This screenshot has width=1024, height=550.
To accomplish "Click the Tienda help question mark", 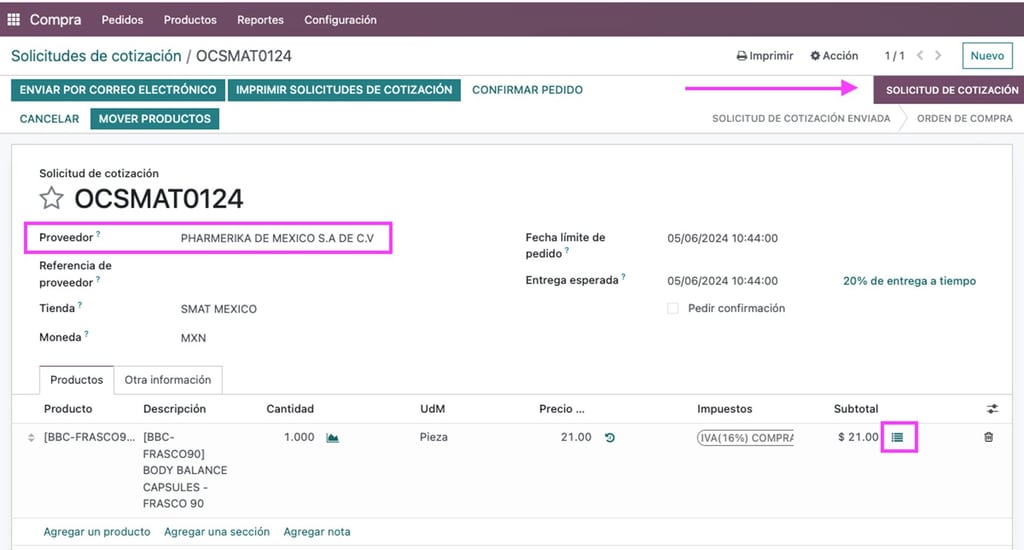I will coord(80,304).
